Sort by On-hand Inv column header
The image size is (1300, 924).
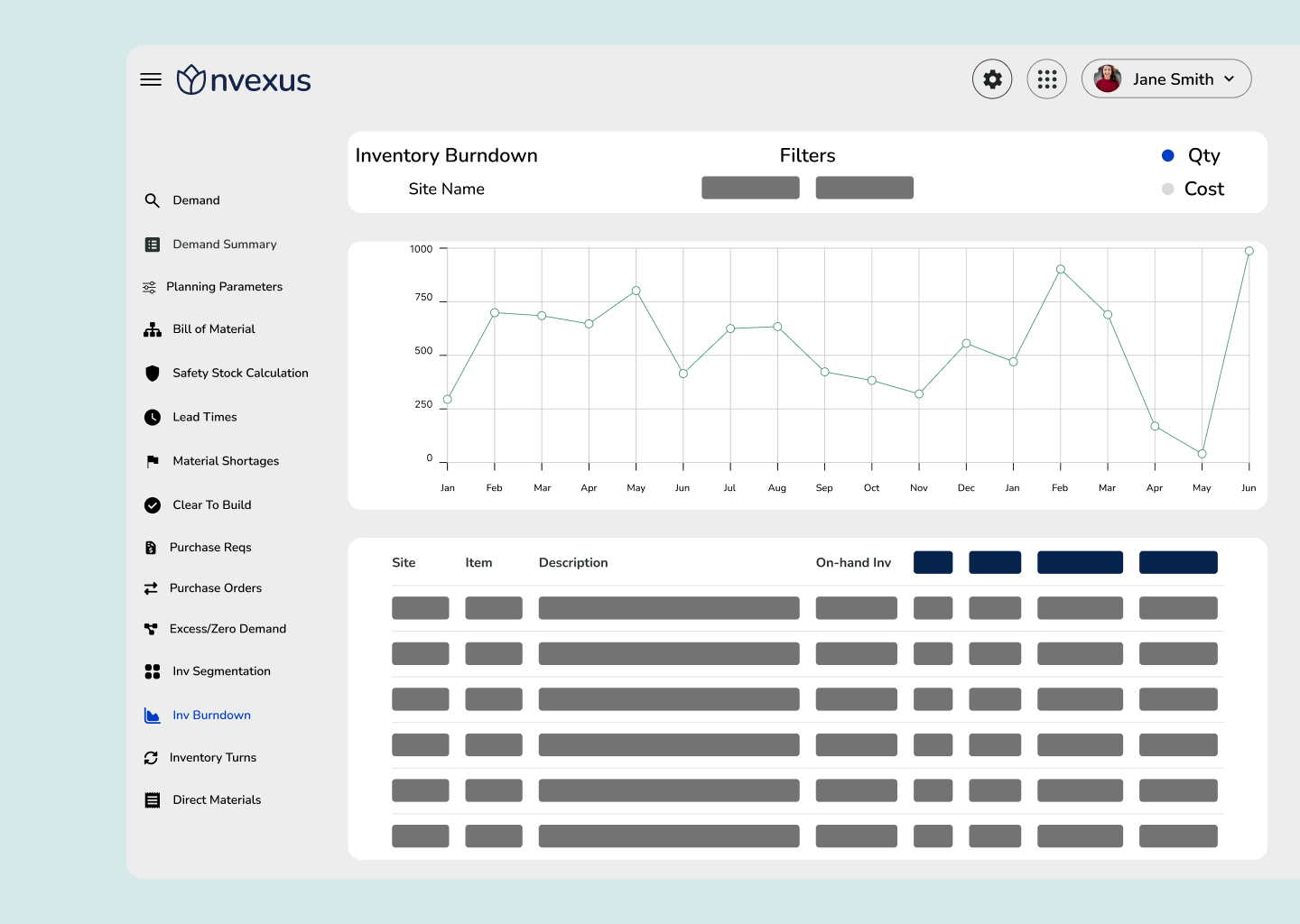coord(853,562)
